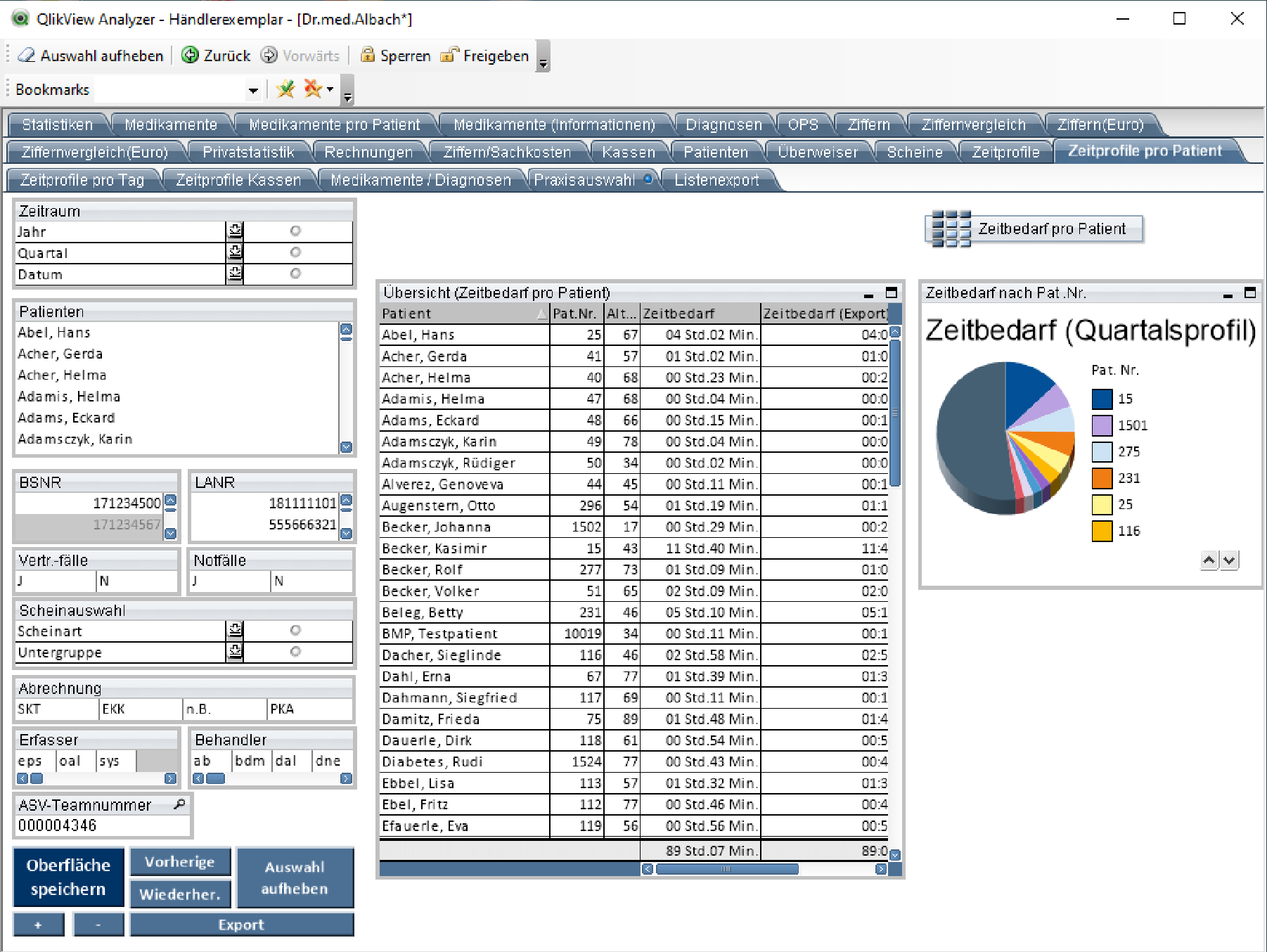Screen dimensions: 1267x952
Task: Click the add bookmark star icon
Action: [285, 89]
